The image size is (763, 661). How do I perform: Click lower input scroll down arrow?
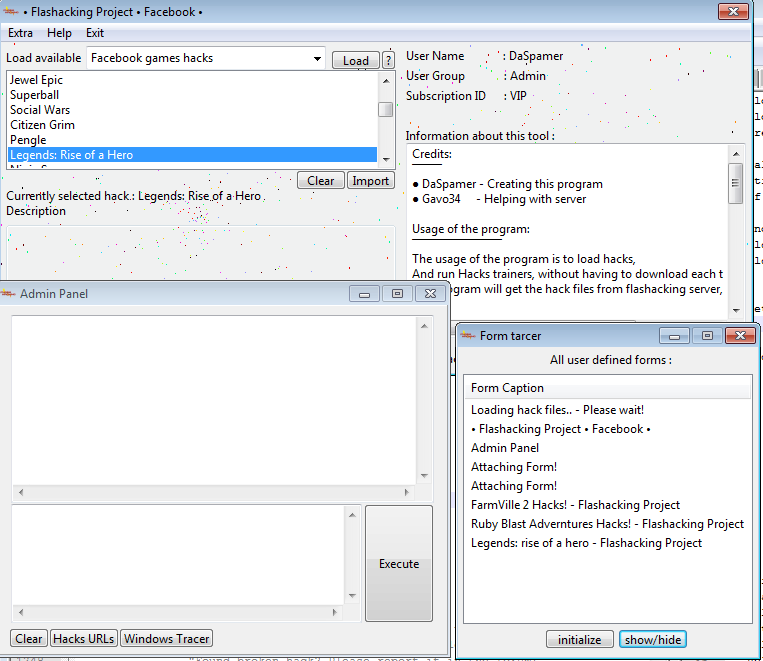(x=352, y=596)
